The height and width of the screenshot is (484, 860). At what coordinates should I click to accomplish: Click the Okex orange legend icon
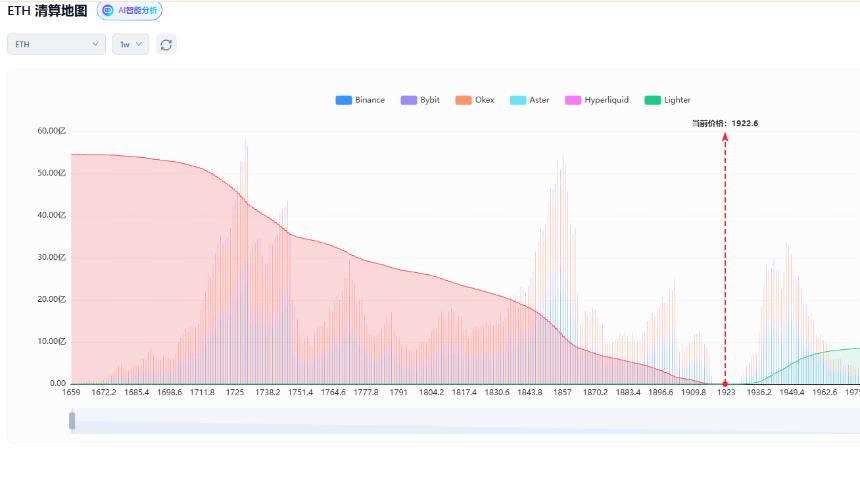coord(463,100)
